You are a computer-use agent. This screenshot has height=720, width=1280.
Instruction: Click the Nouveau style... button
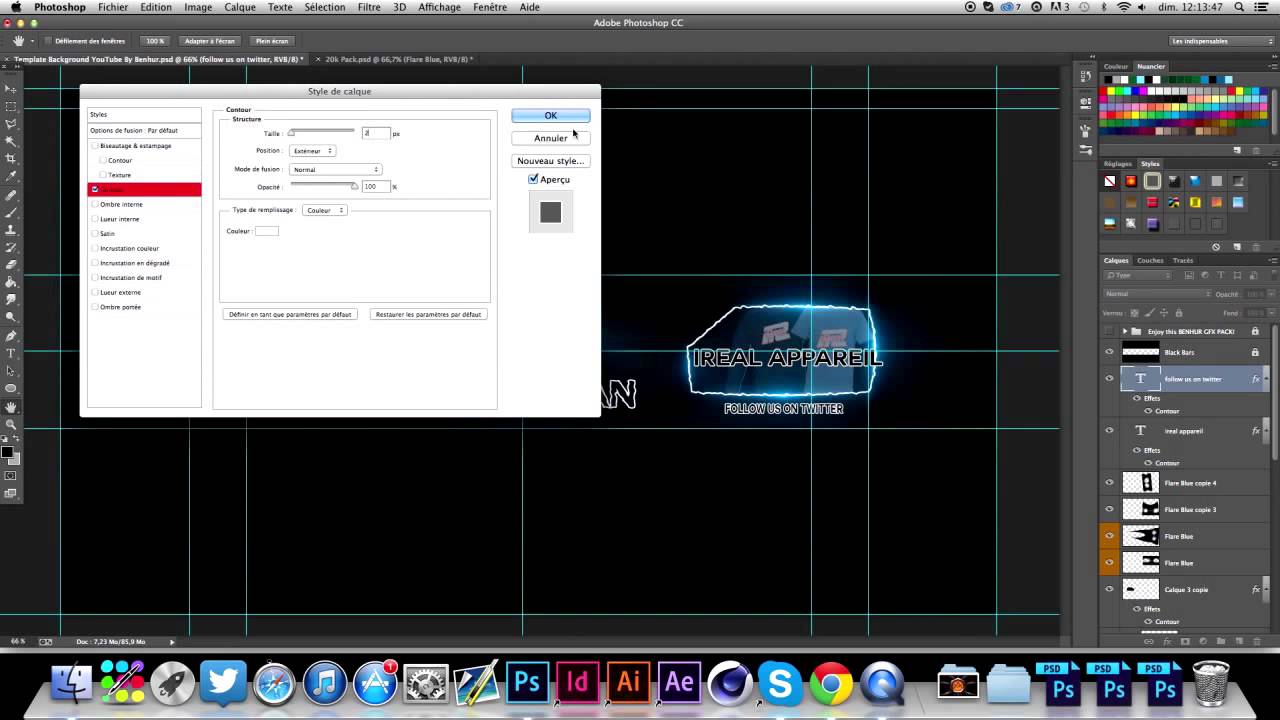click(550, 161)
